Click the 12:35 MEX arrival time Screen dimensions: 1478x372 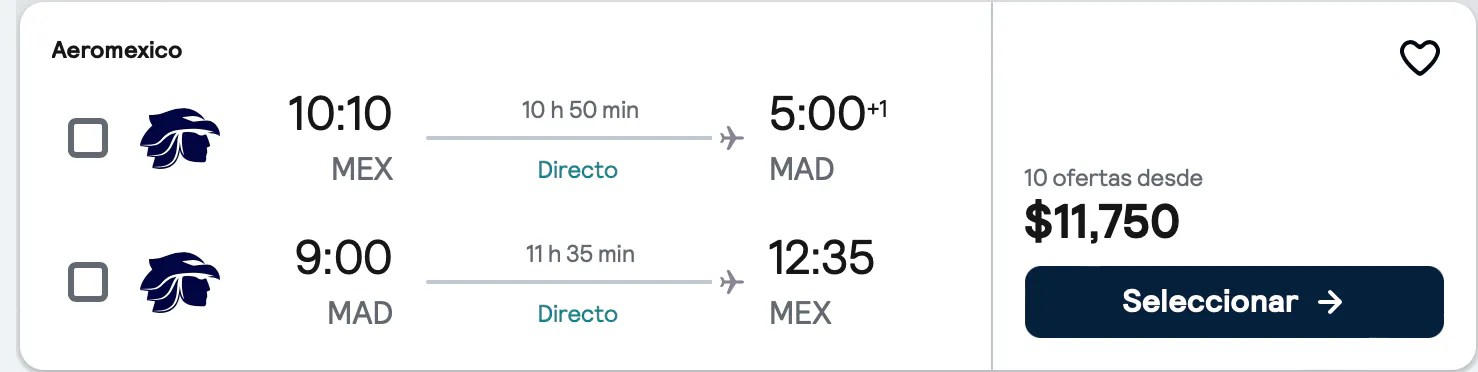coord(821,259)
